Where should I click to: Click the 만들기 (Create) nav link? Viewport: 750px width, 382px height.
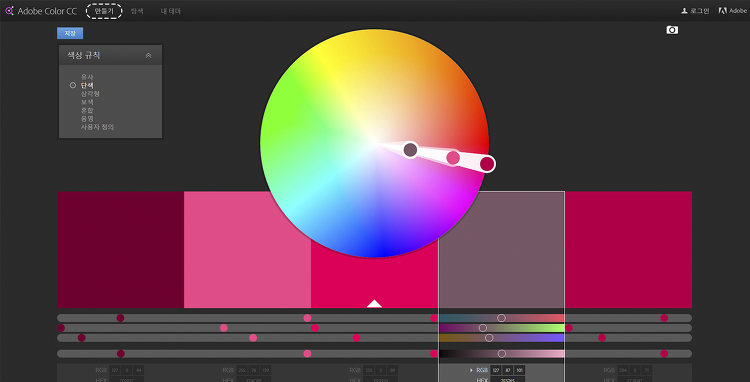pos(104,11)
